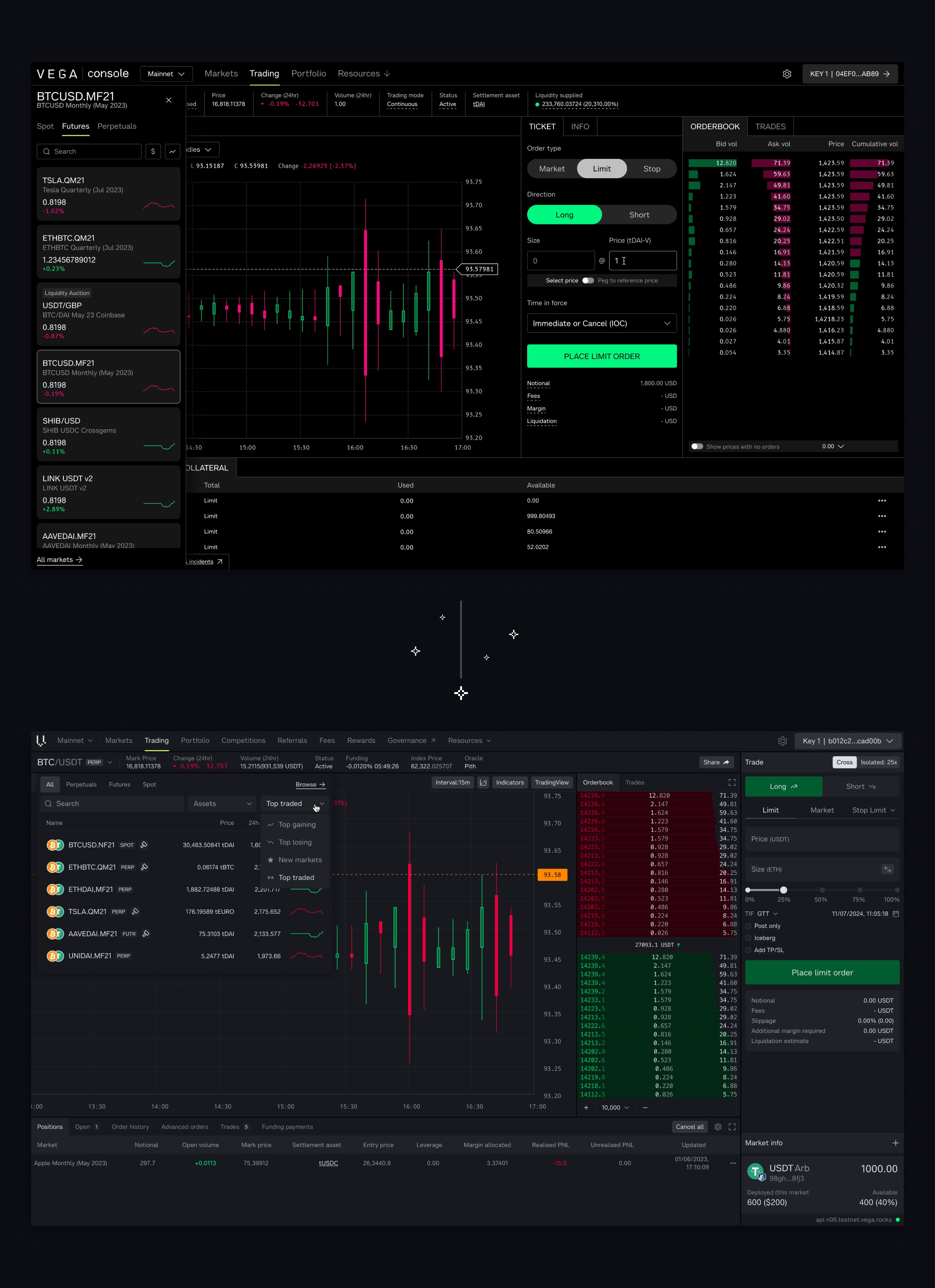The height and width of the screenshot is (1288, 935).
Task: Toggle the Select price peg switch
Action: (588, 280)
